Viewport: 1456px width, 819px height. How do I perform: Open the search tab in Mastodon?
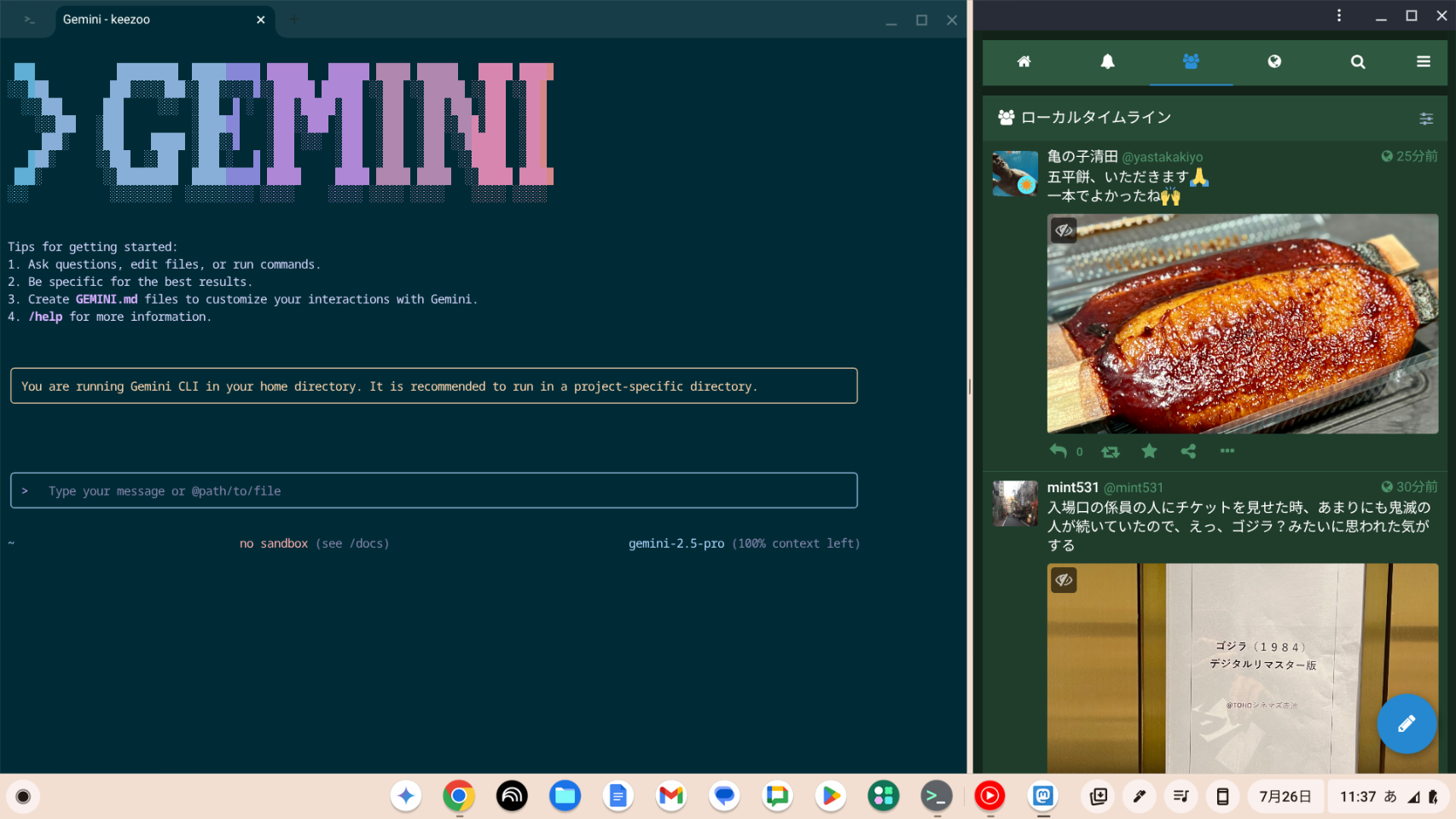[x=1358, y=61]
